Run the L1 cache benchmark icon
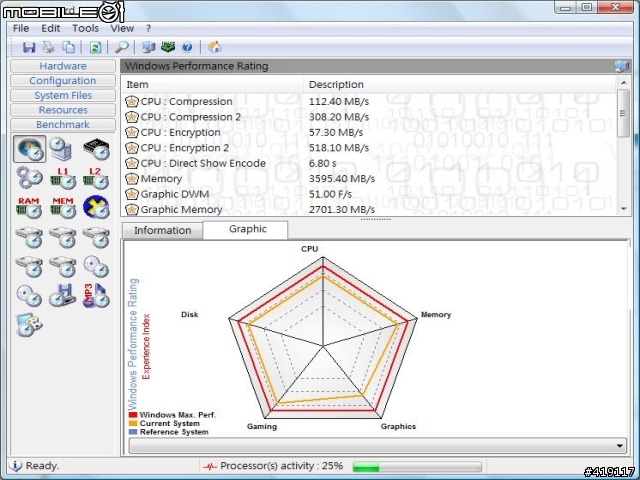The image size is (640, 480). [63, 178]
